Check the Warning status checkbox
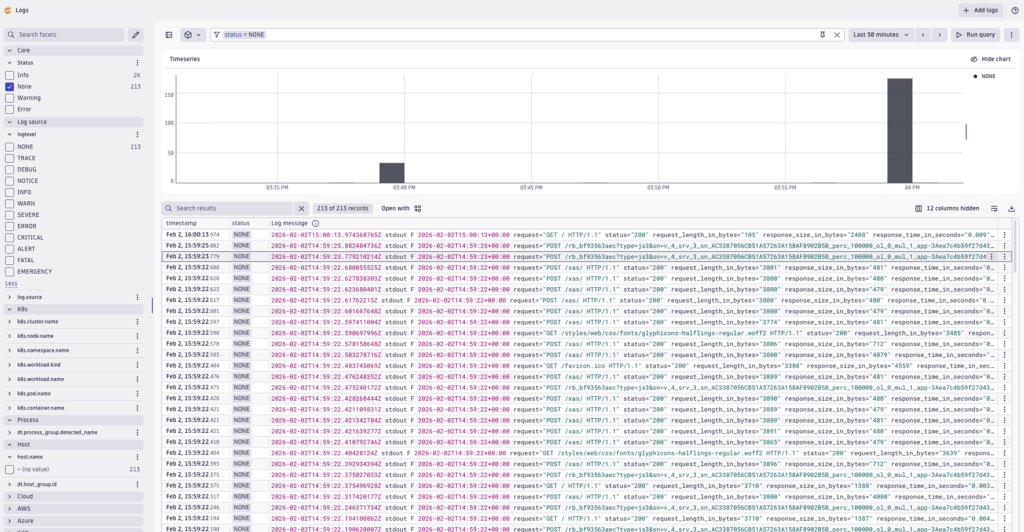 (10, 98)
